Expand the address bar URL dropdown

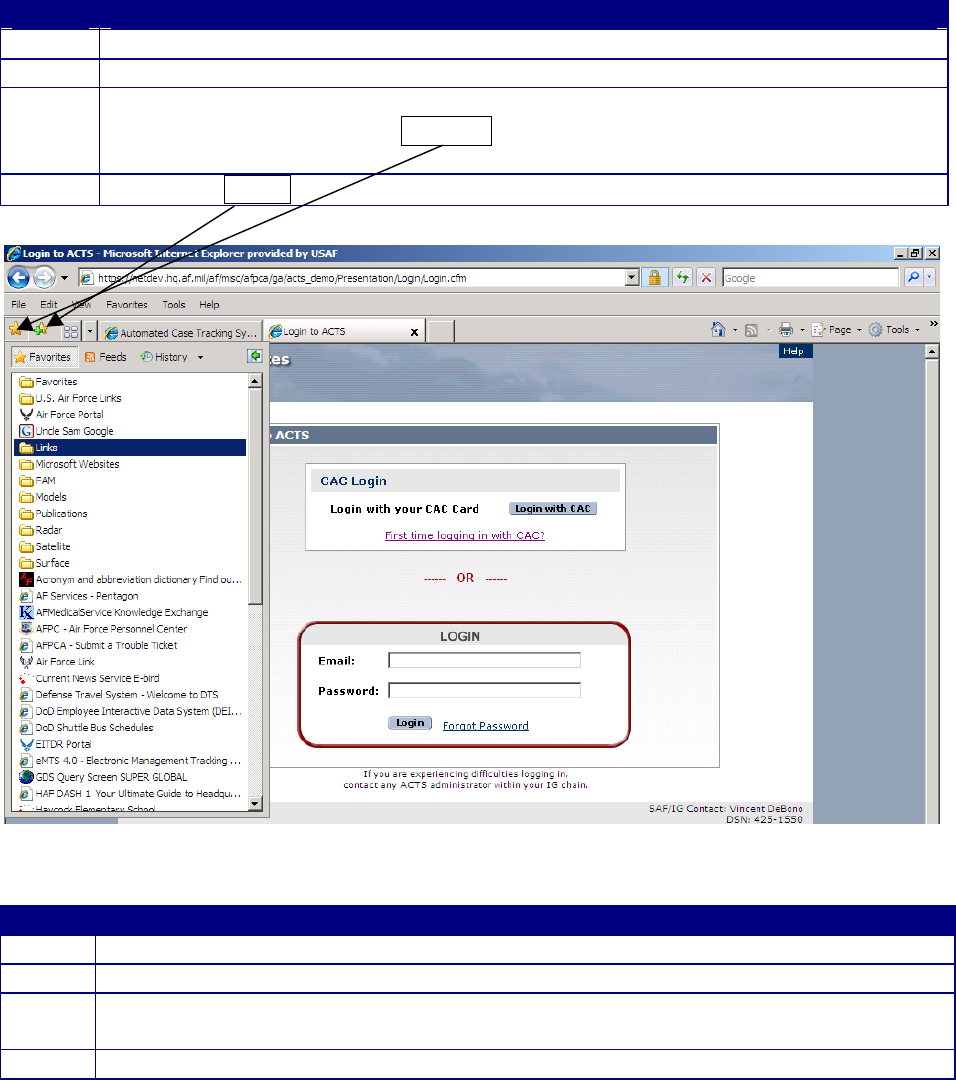632,278
